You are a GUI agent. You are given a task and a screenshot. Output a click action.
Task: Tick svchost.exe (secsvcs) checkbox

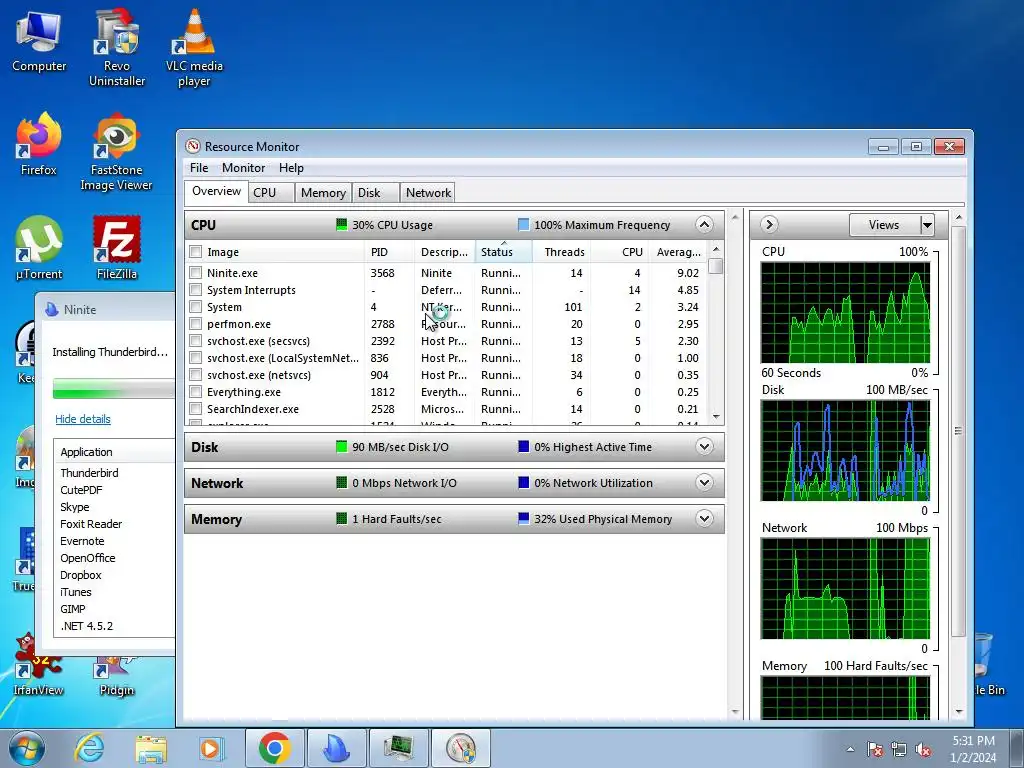pos(195,340)
